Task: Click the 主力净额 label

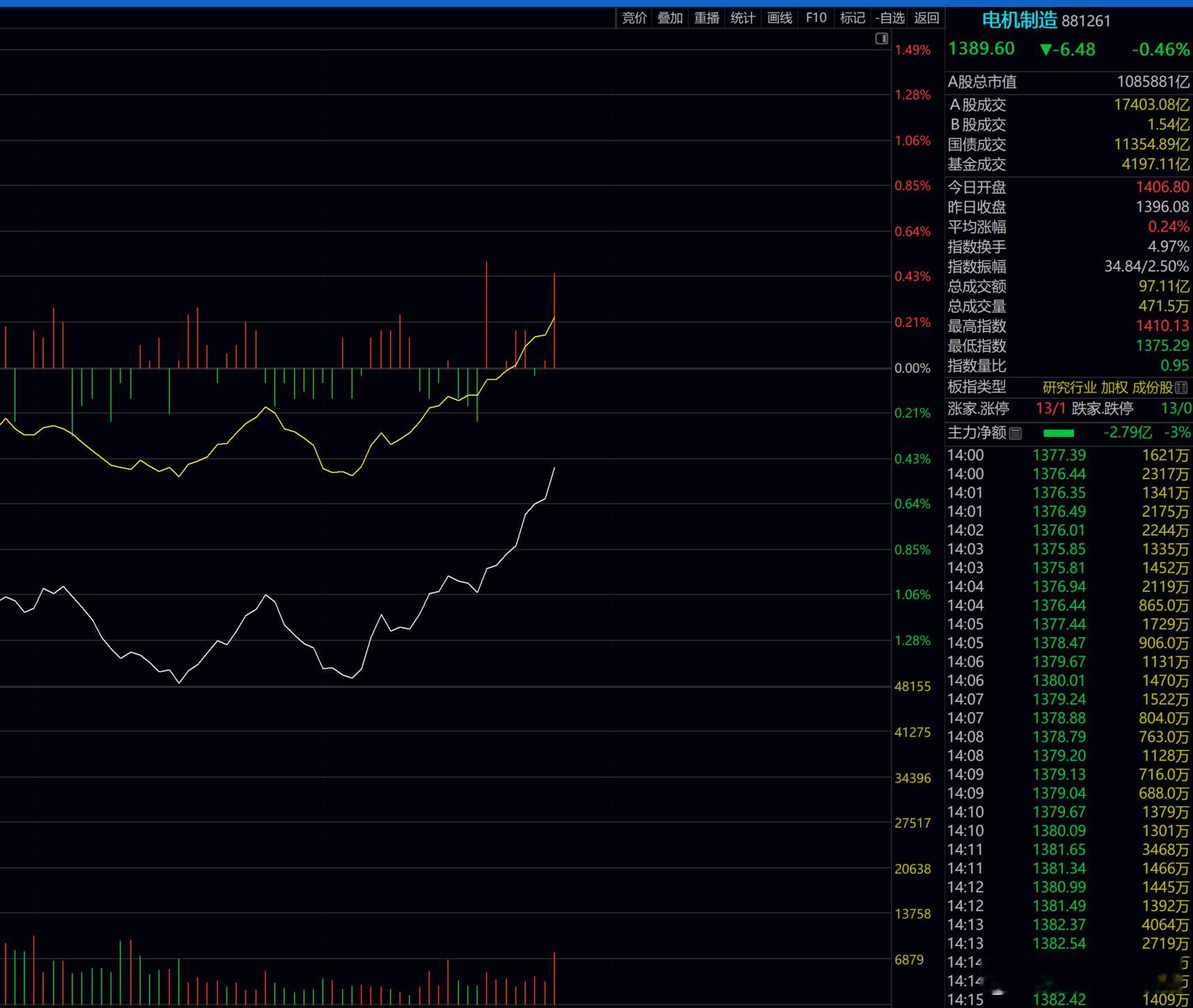Action: tap(977, 433)
